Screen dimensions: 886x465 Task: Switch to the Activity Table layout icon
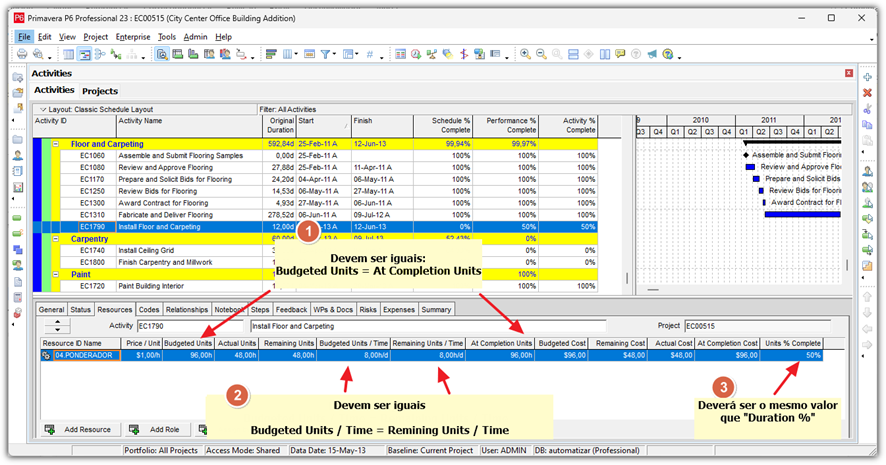point(68,54)
